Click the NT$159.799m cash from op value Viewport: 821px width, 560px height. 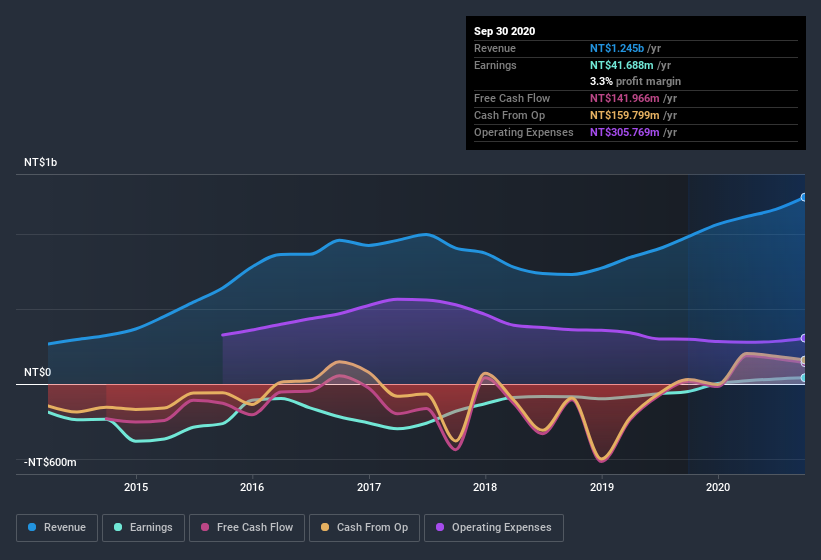625,115
